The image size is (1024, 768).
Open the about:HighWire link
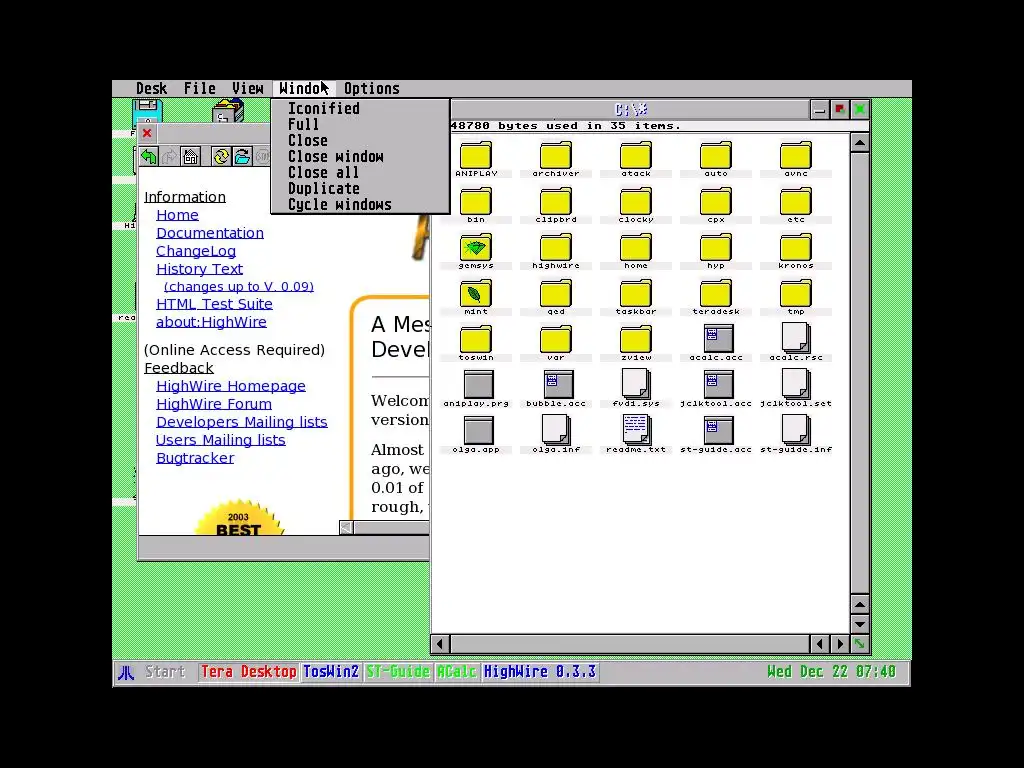pos(211,322)
